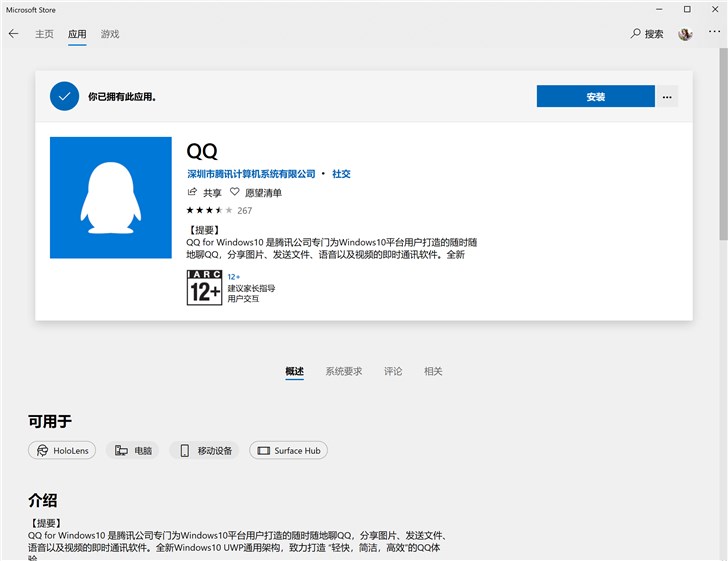This screenshot has width=728, height=561.
Task: Open the 社交 category link
Action: 341,174
